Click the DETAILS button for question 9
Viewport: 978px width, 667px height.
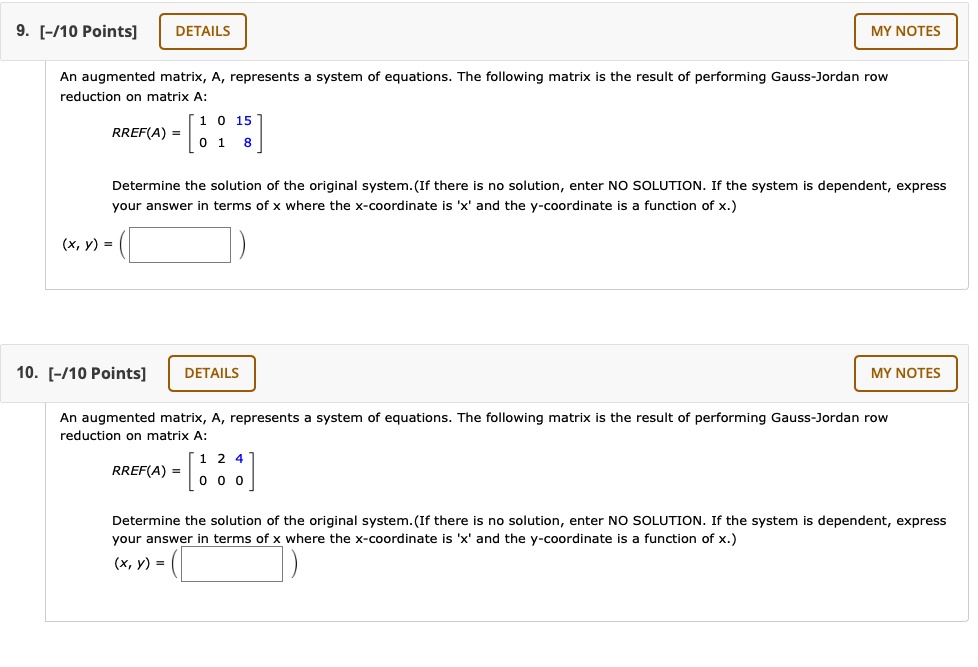[x=202, y=31]
